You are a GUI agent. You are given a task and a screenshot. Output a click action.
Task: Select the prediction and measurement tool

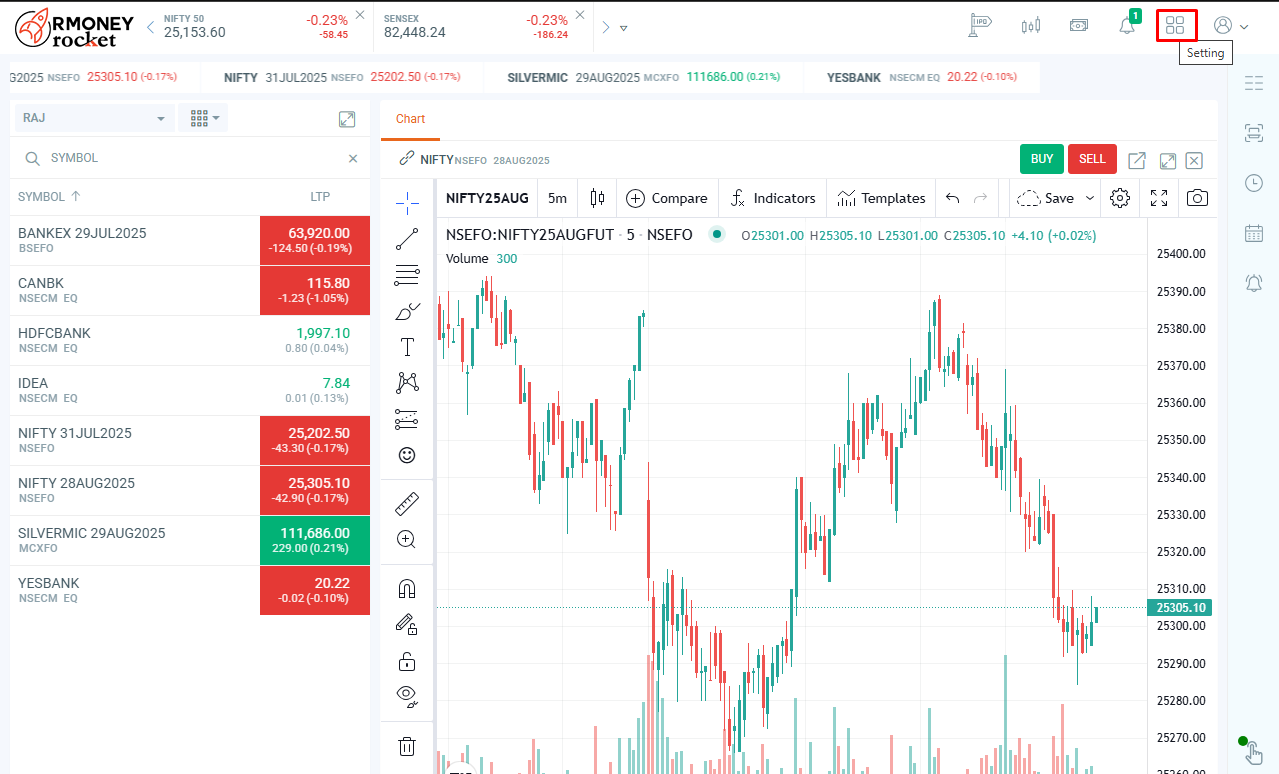(407, 419)
